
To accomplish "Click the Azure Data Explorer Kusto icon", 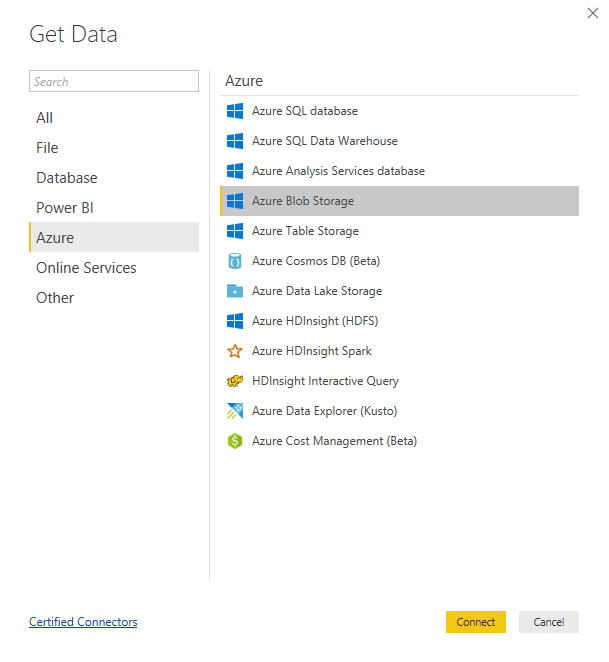I will pos(235,411).
